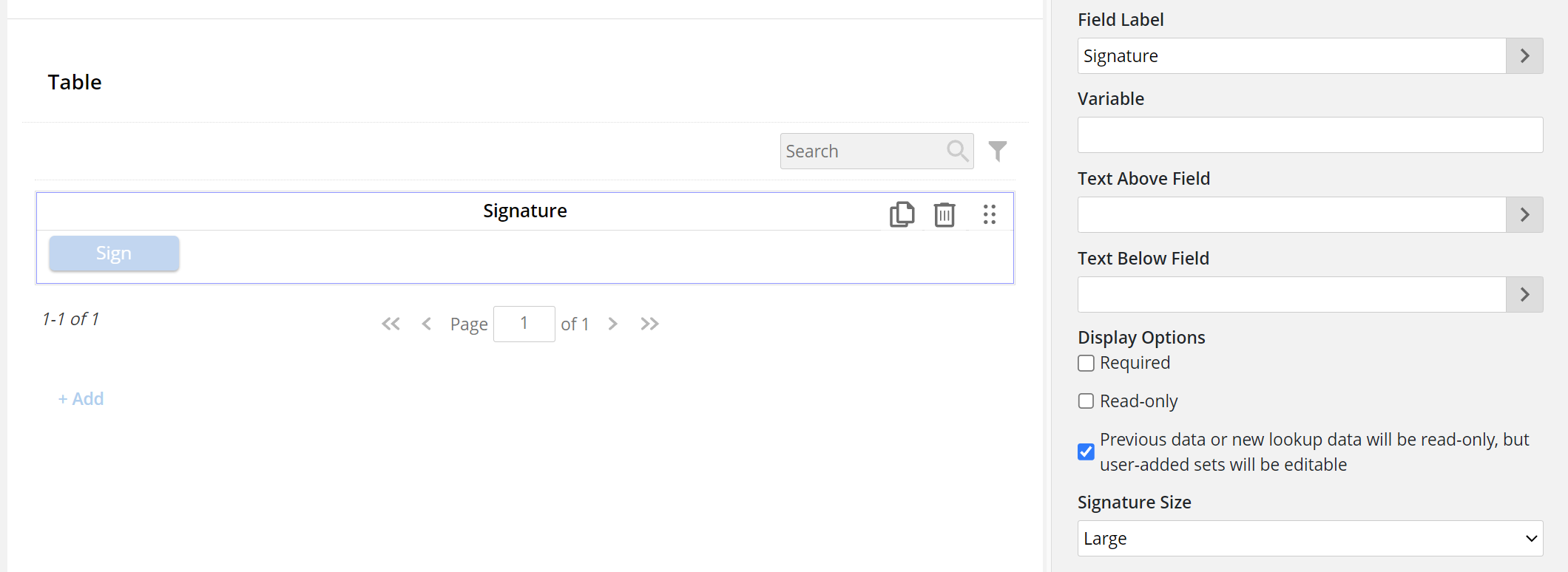
Task: Click the + Add link
Action: [81, 399]
